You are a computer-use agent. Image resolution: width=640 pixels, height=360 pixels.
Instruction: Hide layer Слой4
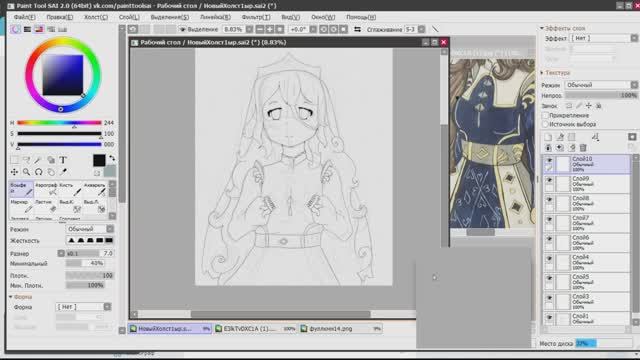click(549, 259)
